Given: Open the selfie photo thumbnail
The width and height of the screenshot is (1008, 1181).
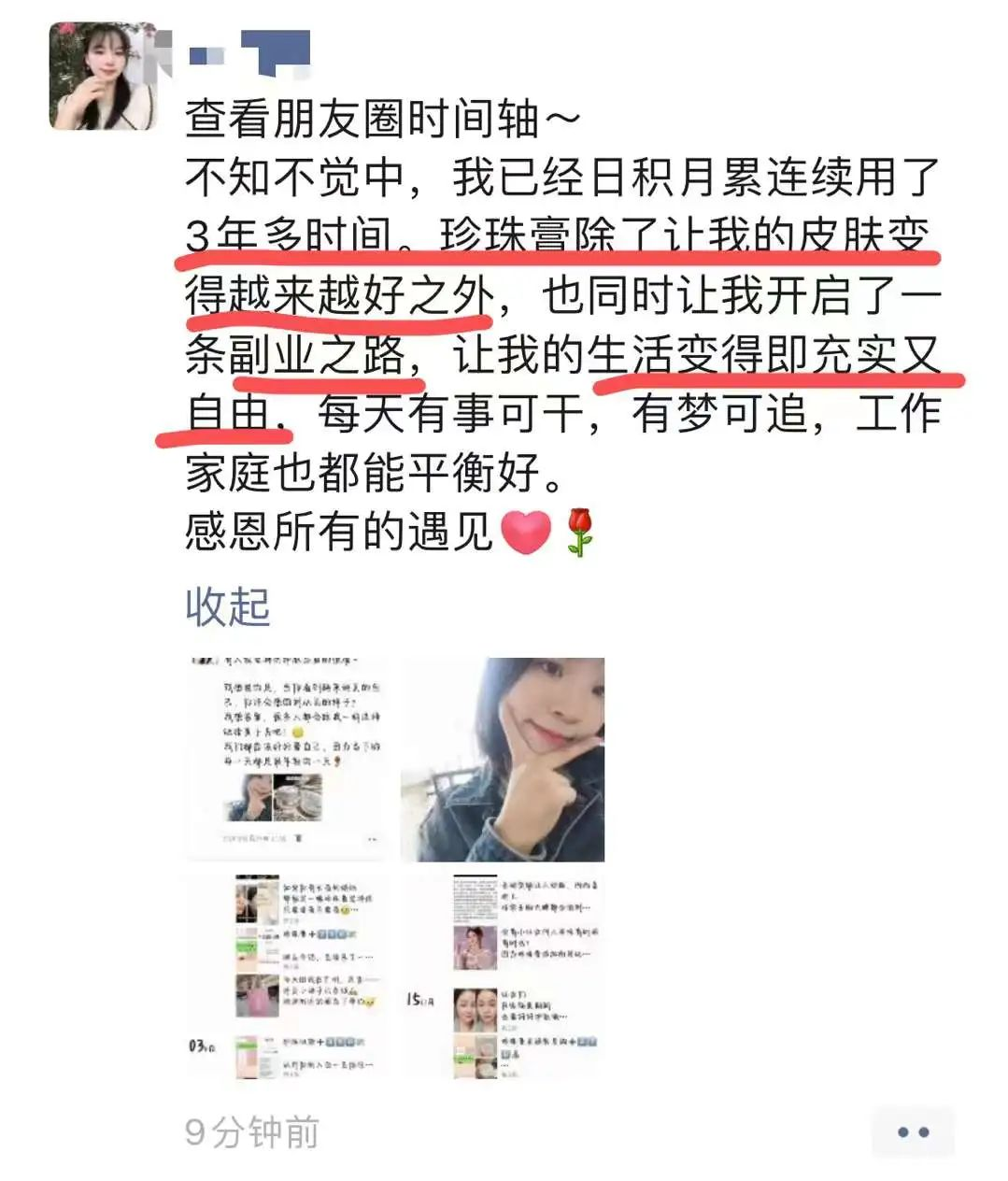Looking at the screenshot, I should (503, 759).
